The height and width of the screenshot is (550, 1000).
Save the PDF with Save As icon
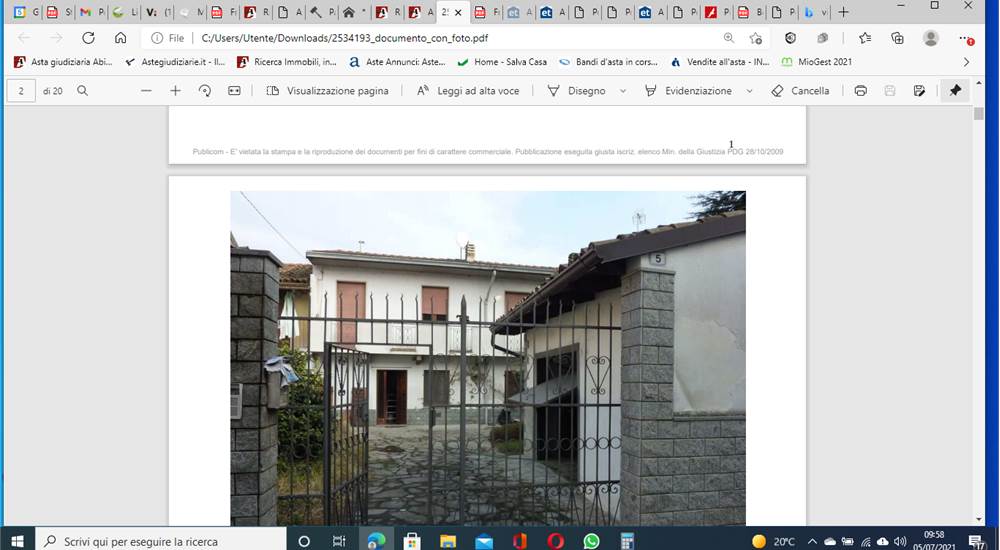pyautogui.click(x=919, y=91)
